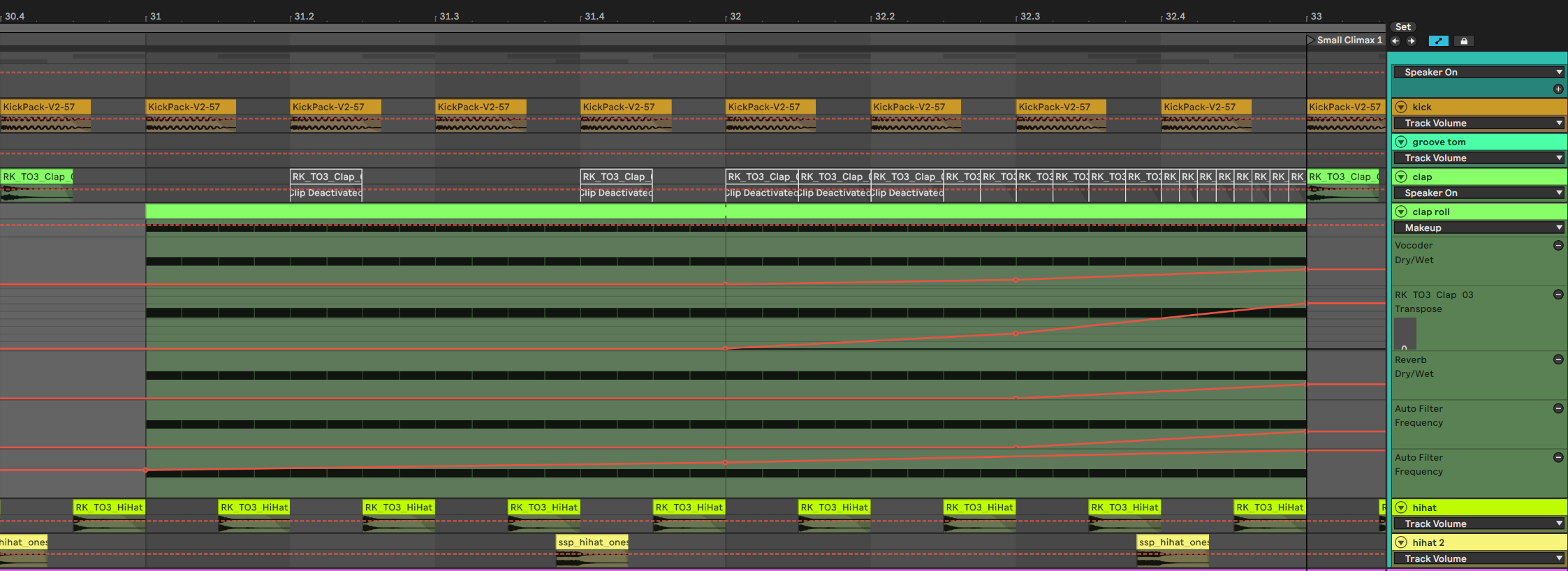Click the Transpose lane value box

pos(1405,334)
